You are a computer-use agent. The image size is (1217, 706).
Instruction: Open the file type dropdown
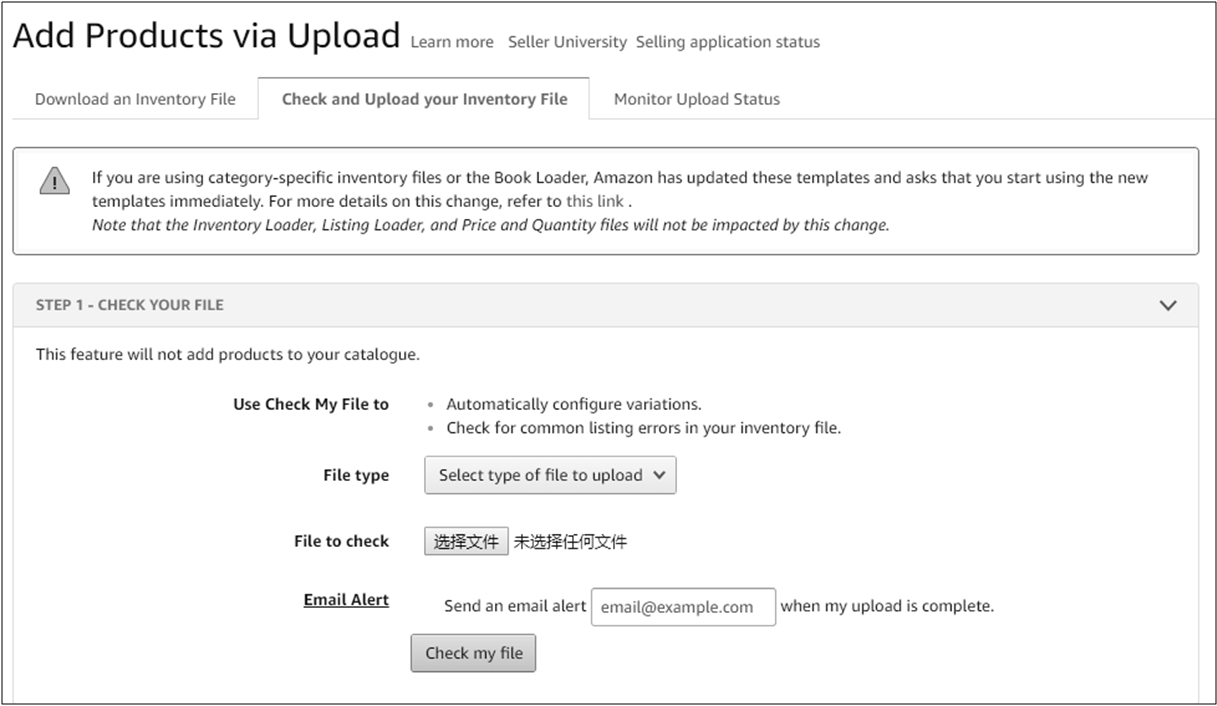pyautogui.click(x=550, y=475)
